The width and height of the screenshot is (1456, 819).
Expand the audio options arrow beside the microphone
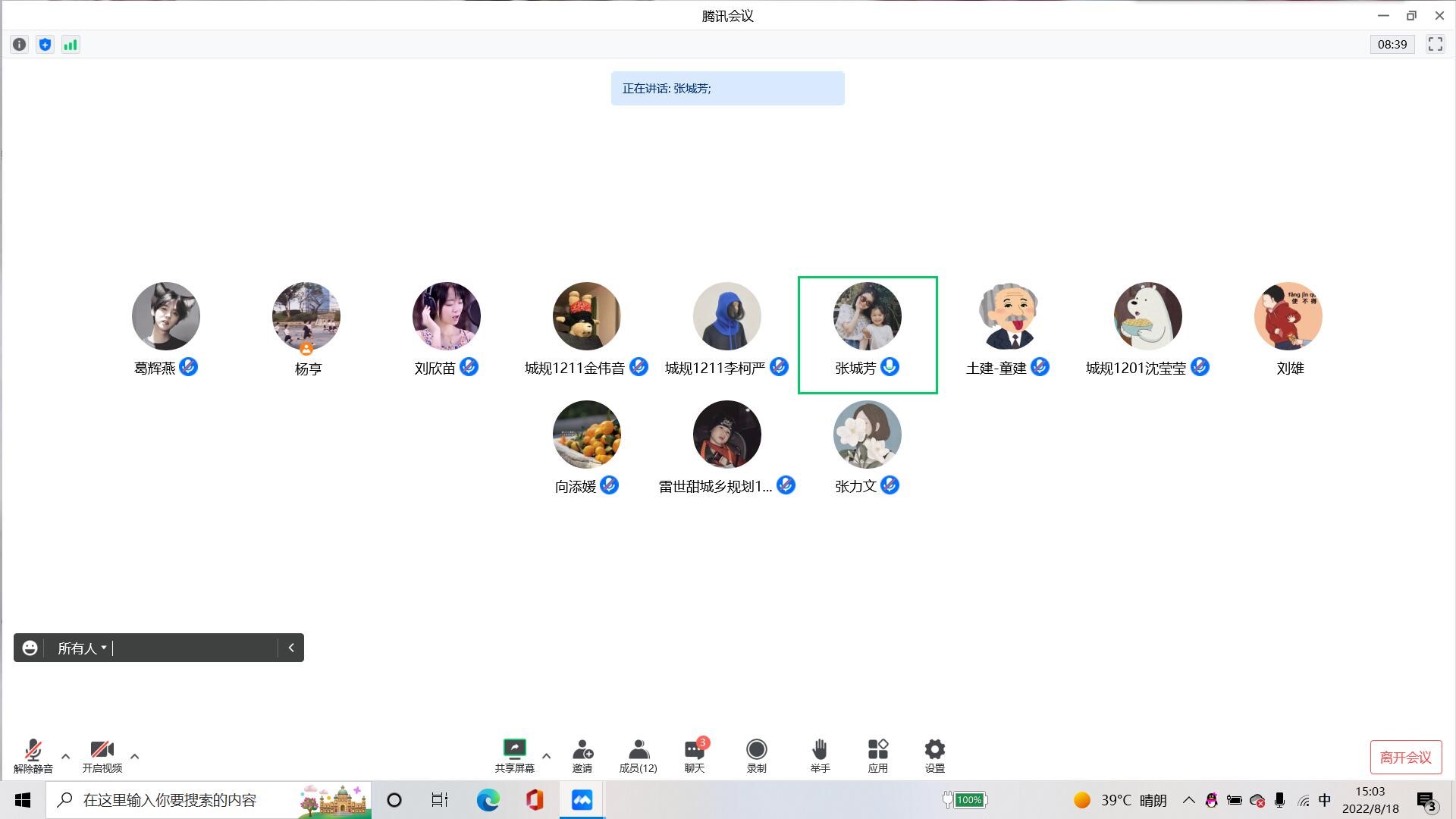point(65,756)
